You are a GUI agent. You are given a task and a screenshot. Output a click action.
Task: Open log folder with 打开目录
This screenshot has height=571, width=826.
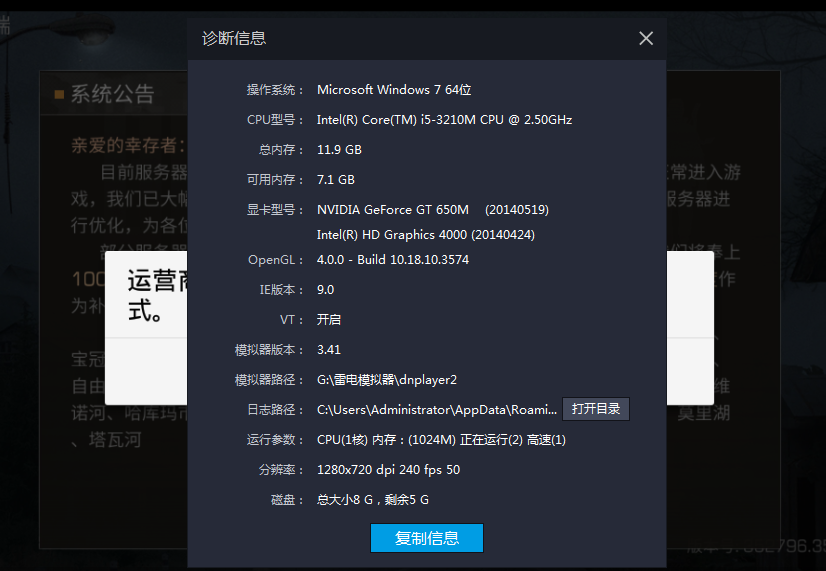(x=596, y=409)
